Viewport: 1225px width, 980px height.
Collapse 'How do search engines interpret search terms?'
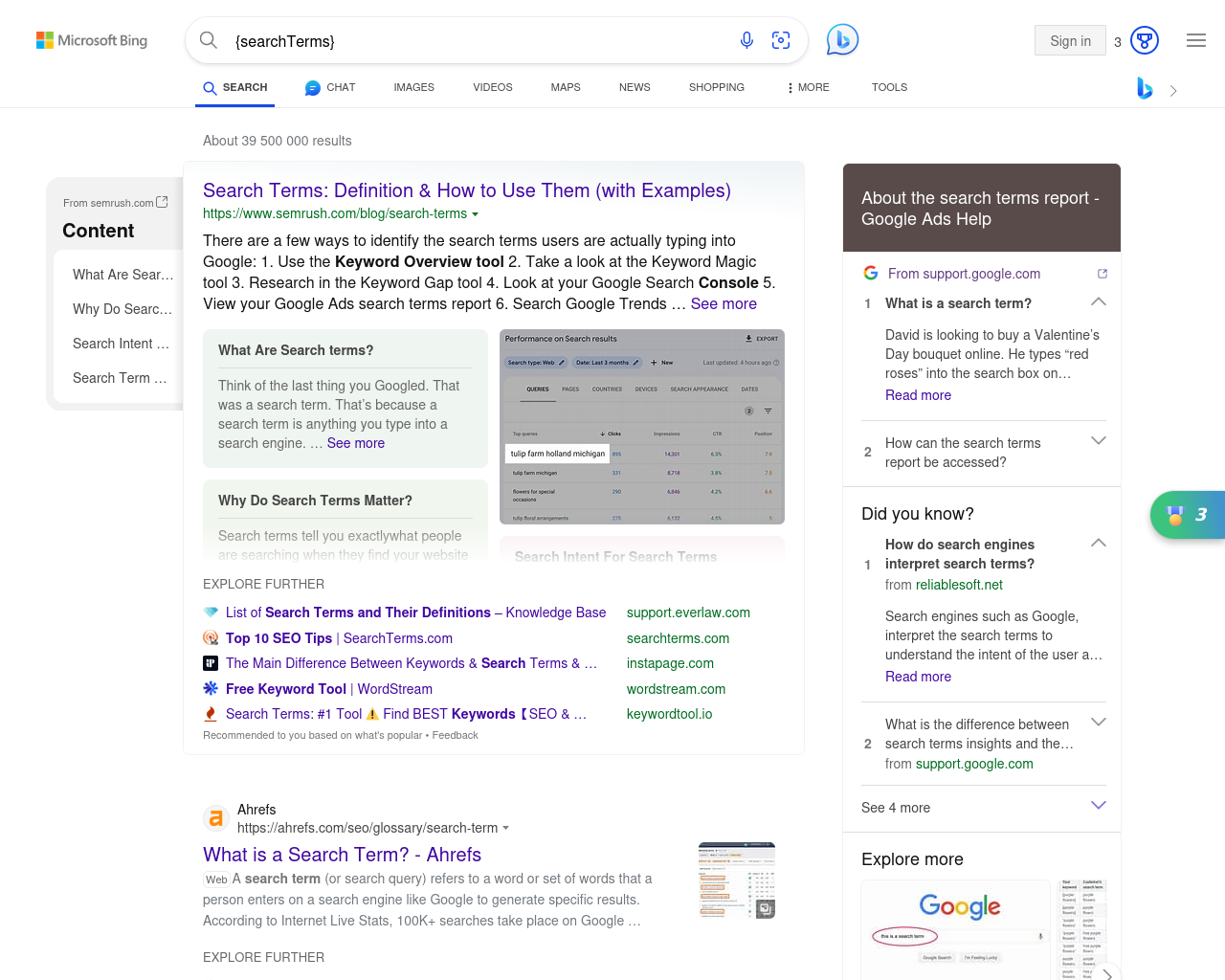tap(1099, 543)
